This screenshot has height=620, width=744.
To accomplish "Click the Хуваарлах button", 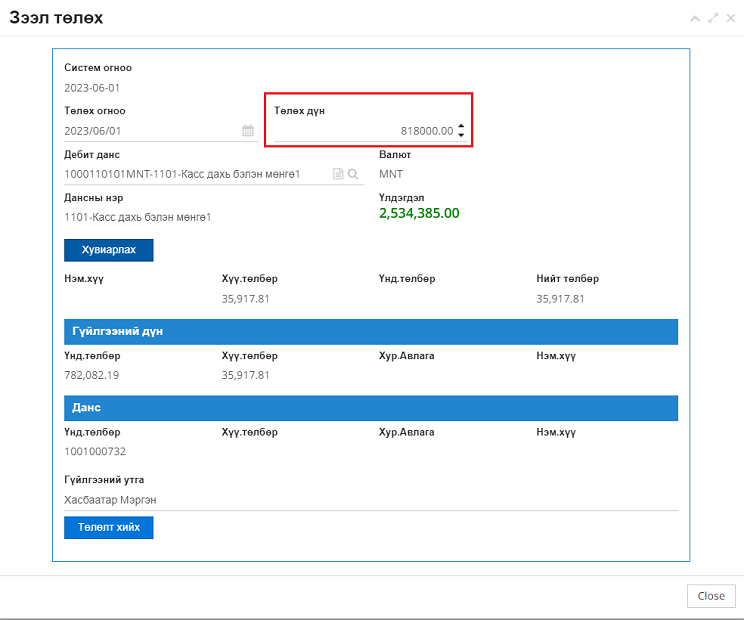I will coord(109,250).
